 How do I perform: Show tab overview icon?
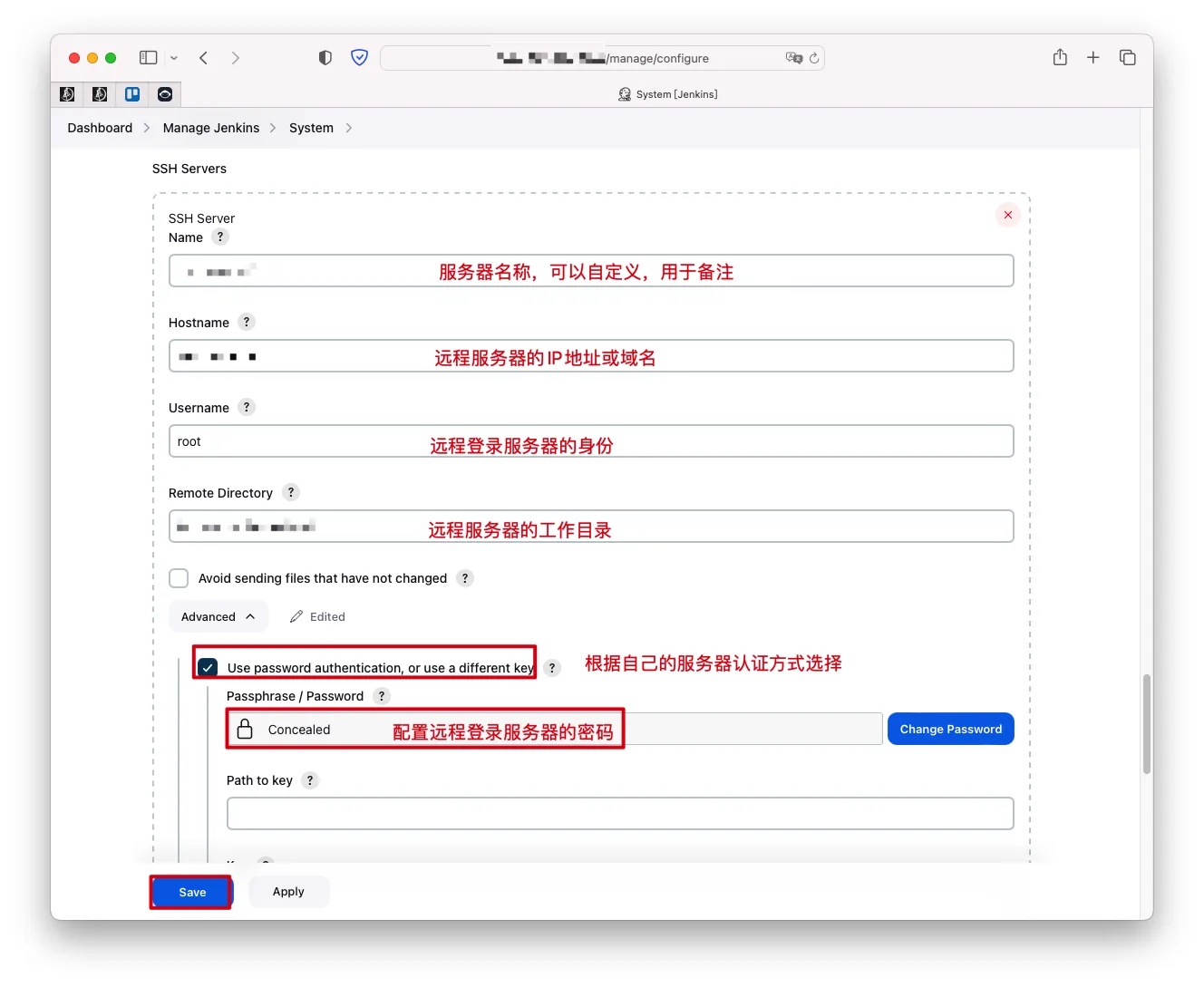[1128, 58]
